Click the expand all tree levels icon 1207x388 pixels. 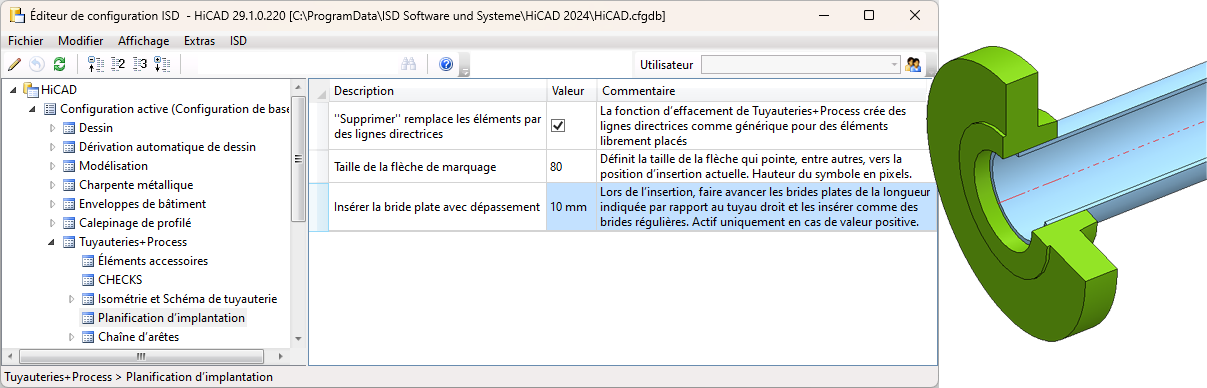pyautogui.click(x=162, y=65)
